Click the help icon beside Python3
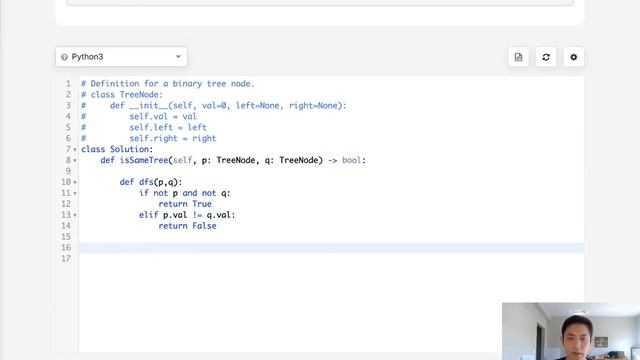 pos(64,57)
